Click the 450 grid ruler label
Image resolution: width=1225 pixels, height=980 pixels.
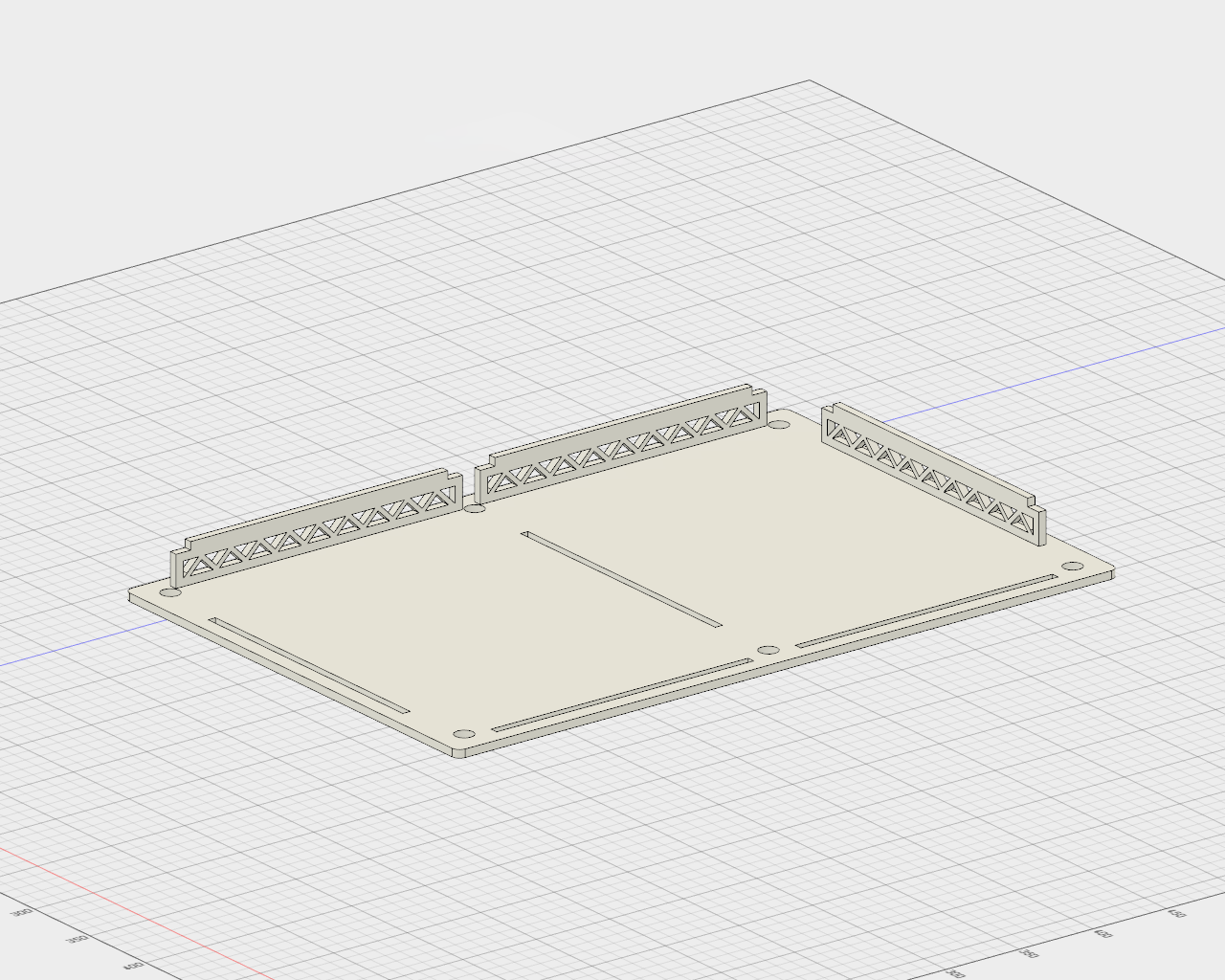tap(1175, 916)
